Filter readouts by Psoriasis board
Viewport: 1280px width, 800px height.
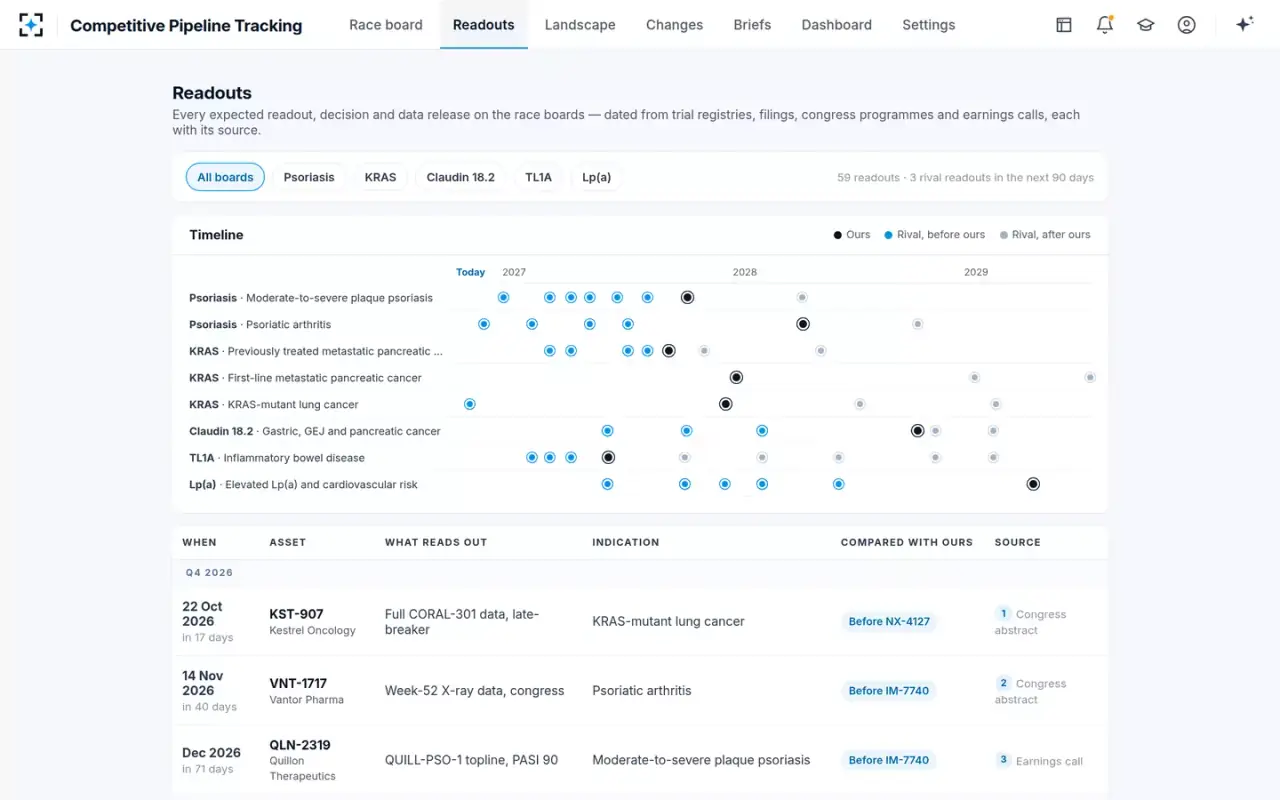pyautogui.click(x=309, y=177)
